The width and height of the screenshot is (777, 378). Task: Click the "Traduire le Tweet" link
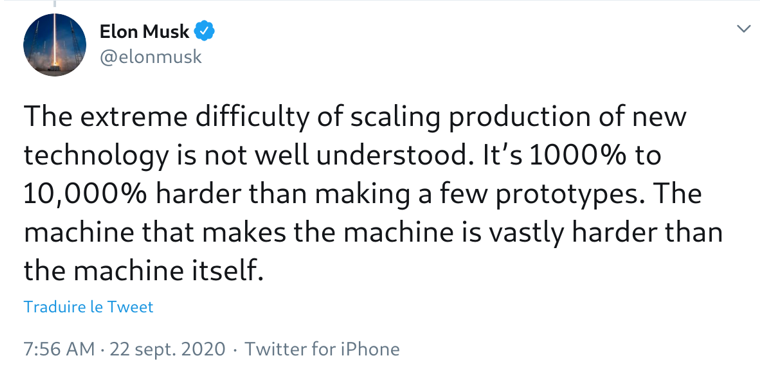tap(89, 307)
